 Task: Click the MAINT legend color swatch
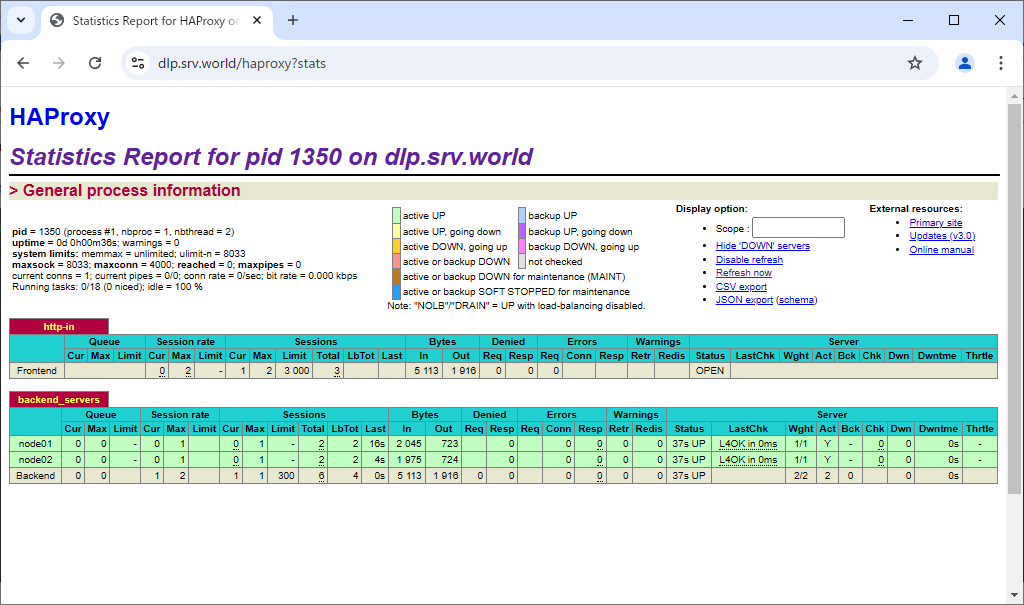(396, 276)
